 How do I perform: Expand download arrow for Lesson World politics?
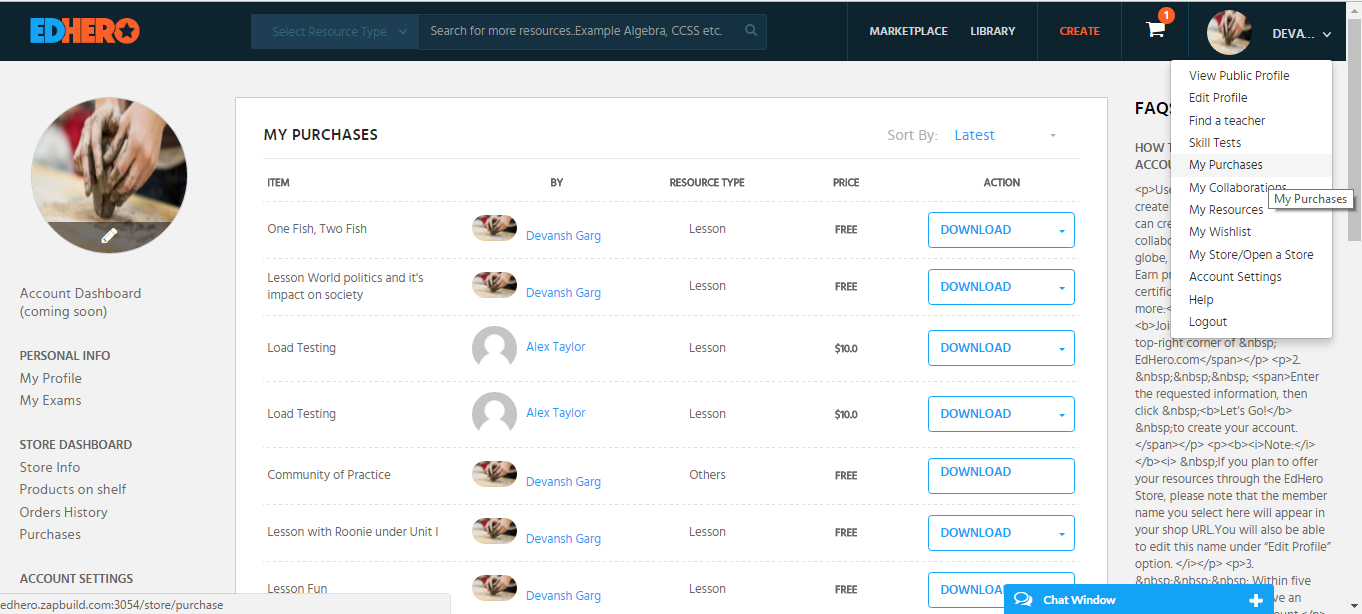[1061, 287]
